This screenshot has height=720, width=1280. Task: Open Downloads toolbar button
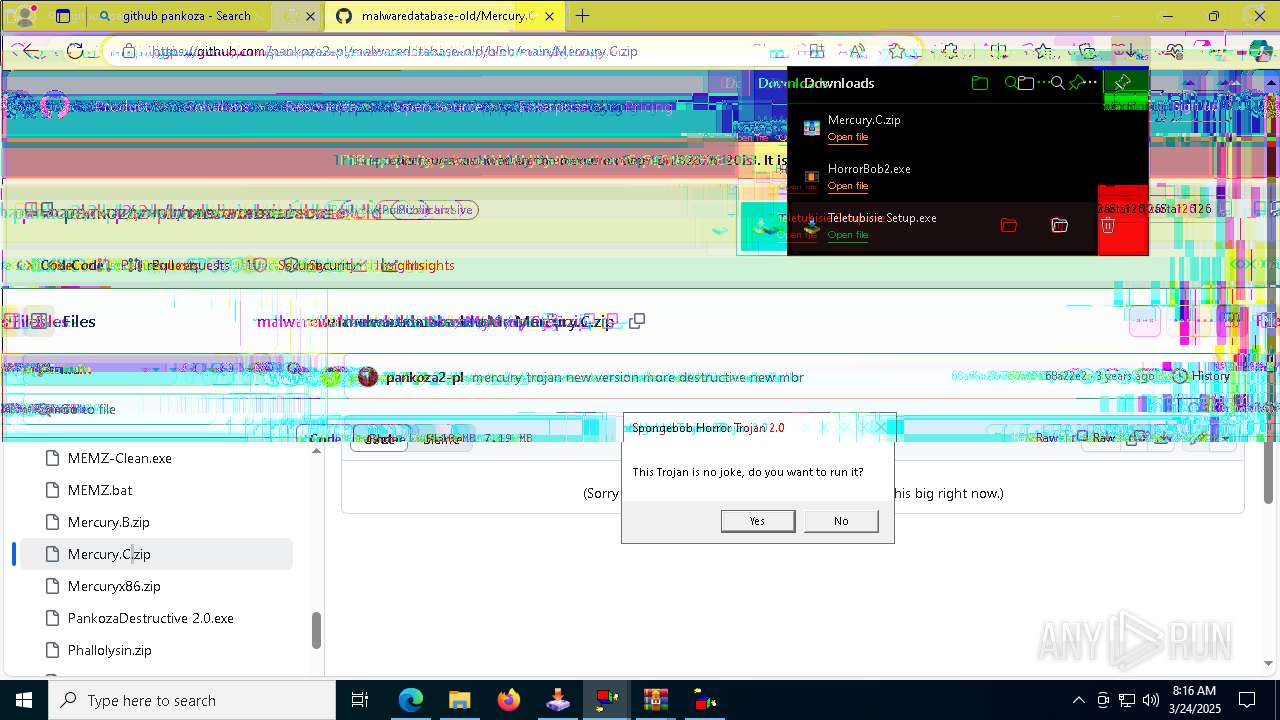pos(1130,51)
